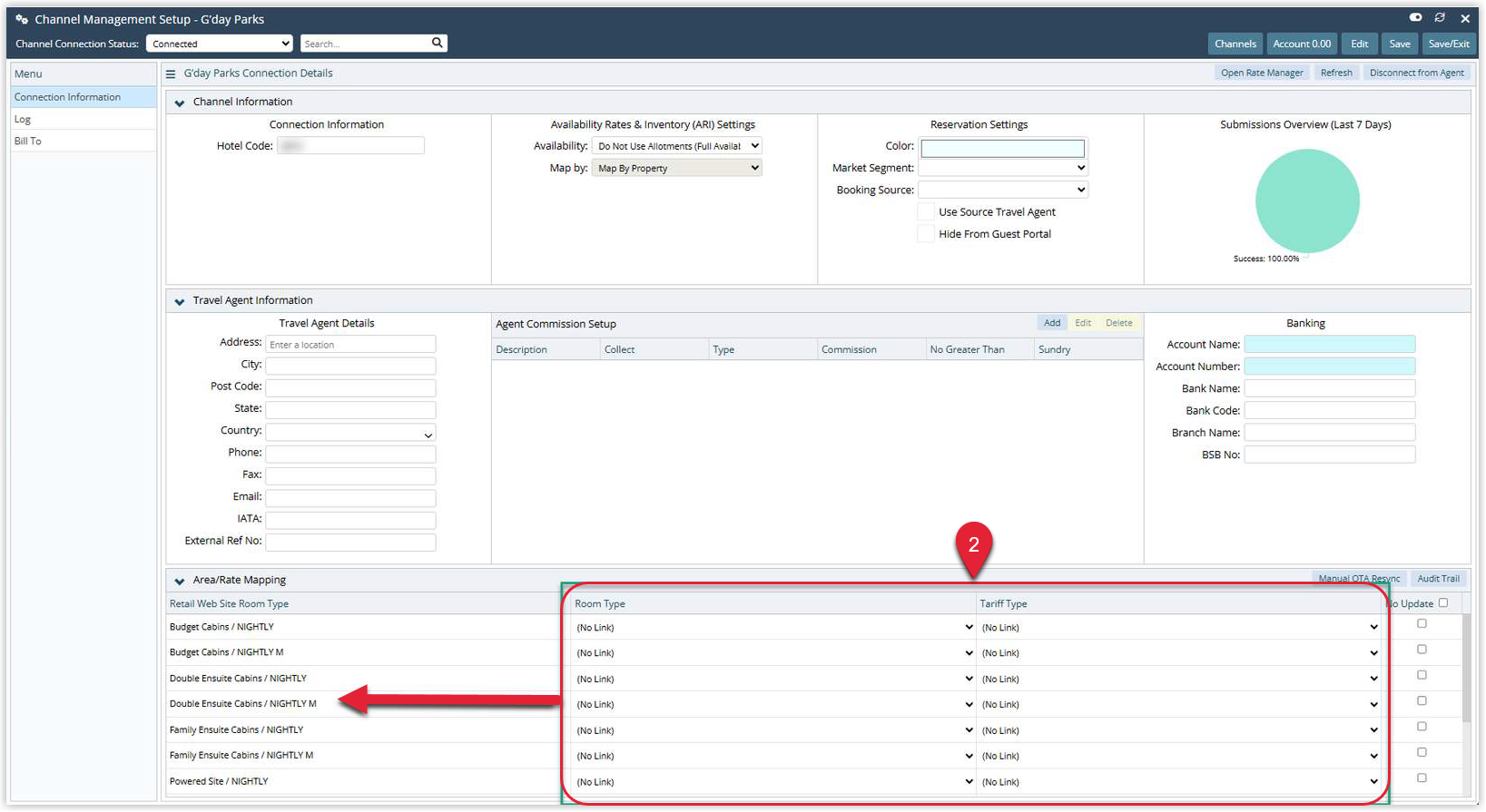The width and height of the screenshot is (1486, 812).
Task: Collapse the Travel Agent Information section
Action: [x=180, y=301]
